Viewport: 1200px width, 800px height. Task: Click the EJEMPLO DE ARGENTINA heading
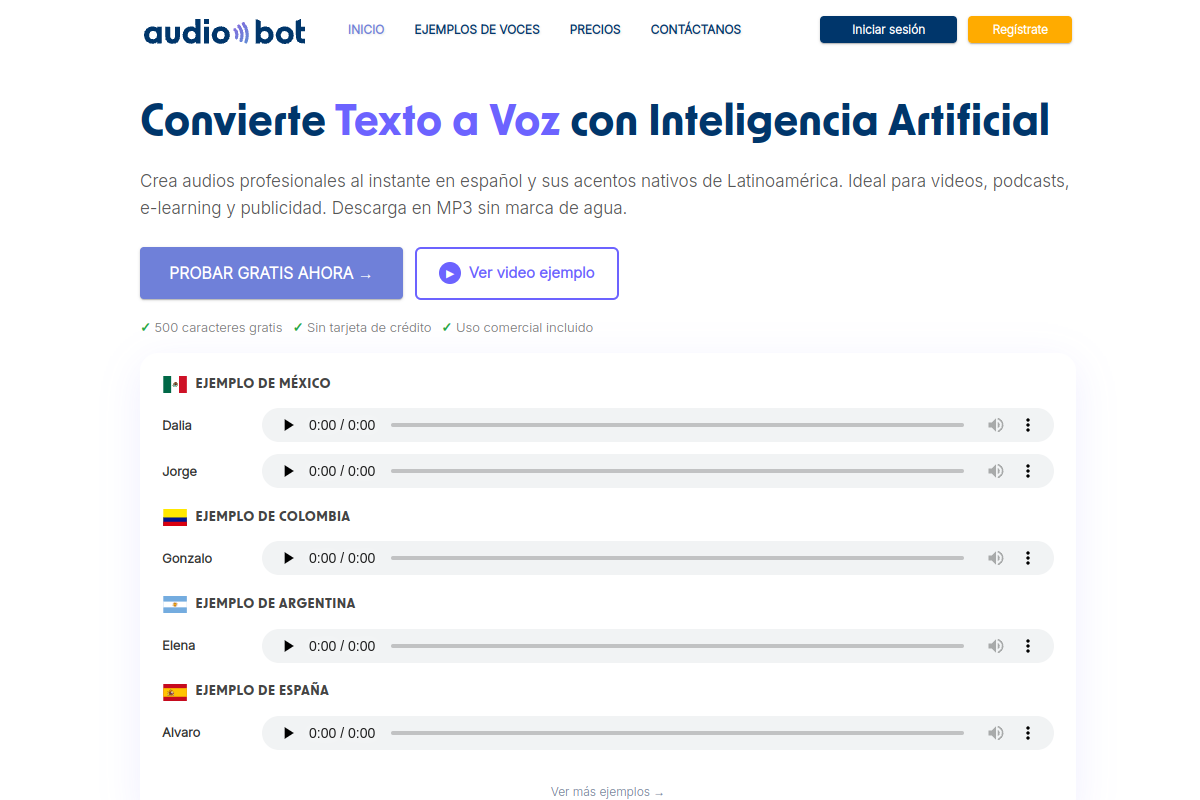point(275,604)
